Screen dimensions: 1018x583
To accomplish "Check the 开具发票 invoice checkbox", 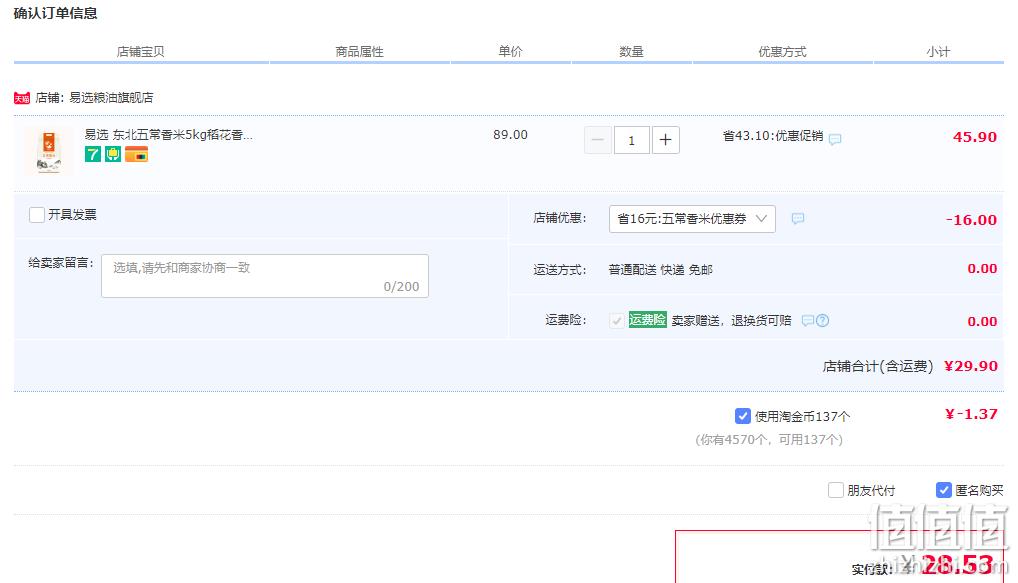I will click(37, 214).
